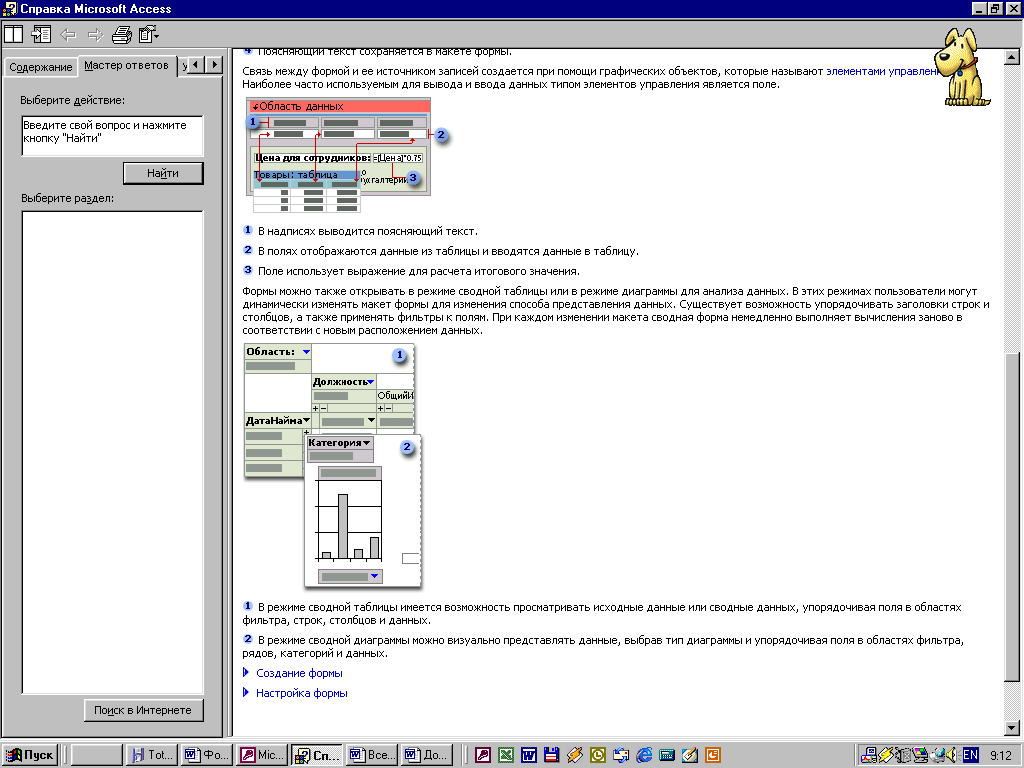1024x768 pixels.
Task: Click the empty leftmost taskbar button
Action: pos(97,755)
